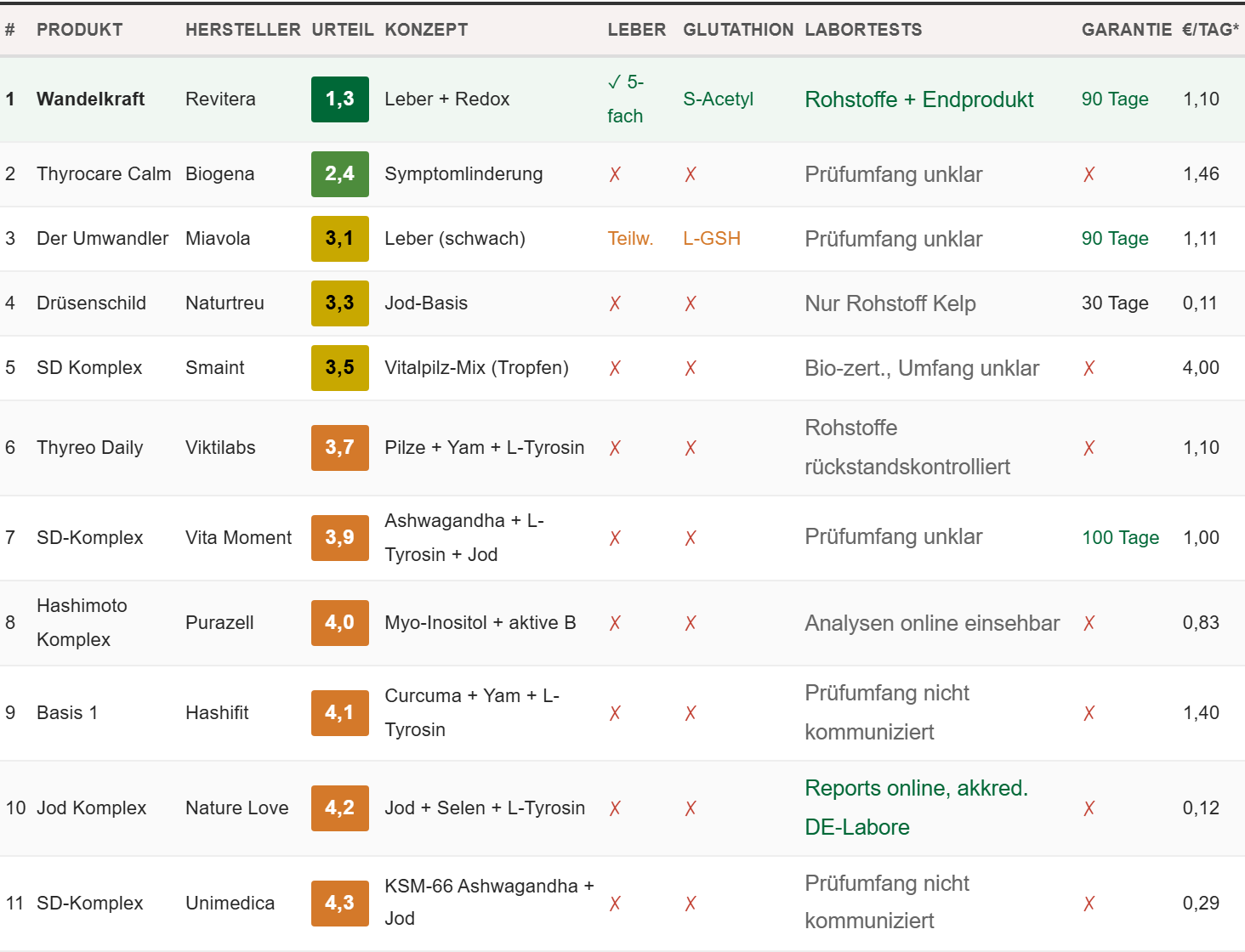Click the Leber X mark for Thyrocare Calm
The width and height of the screenshot is (1245, 952).
pos(615,174)
